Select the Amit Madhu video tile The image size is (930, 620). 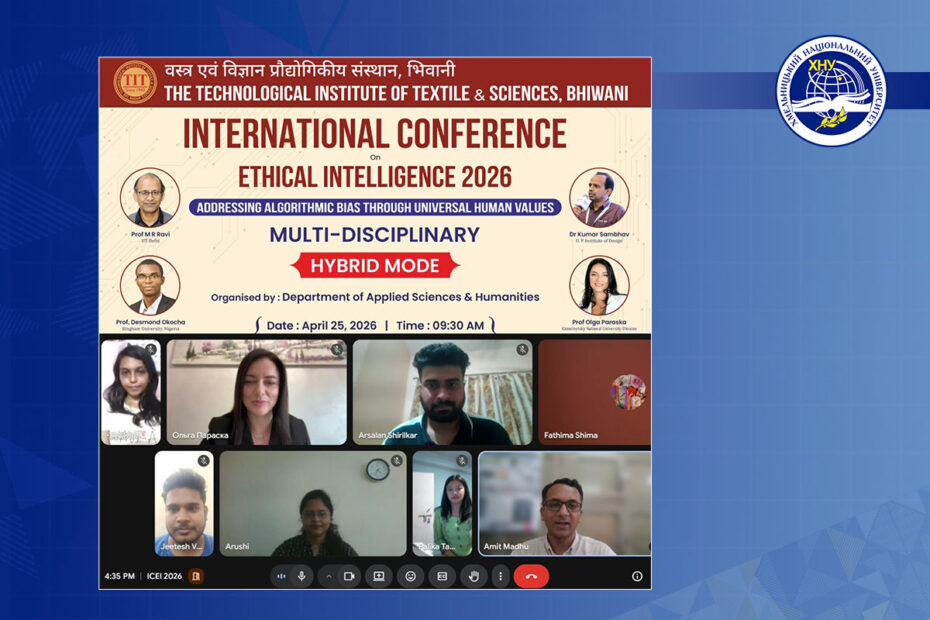tap(564, 503)
